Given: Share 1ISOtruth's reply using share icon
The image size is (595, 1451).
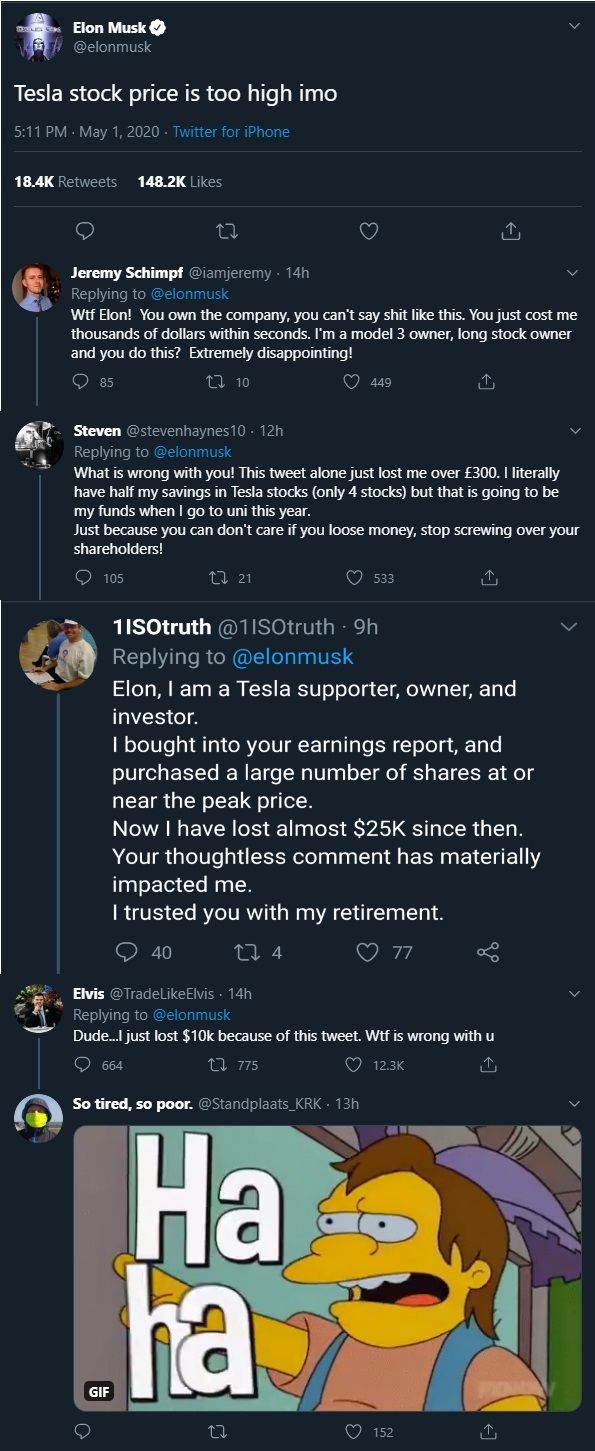Looking at the screenshot, I should [x=488, y=952].
